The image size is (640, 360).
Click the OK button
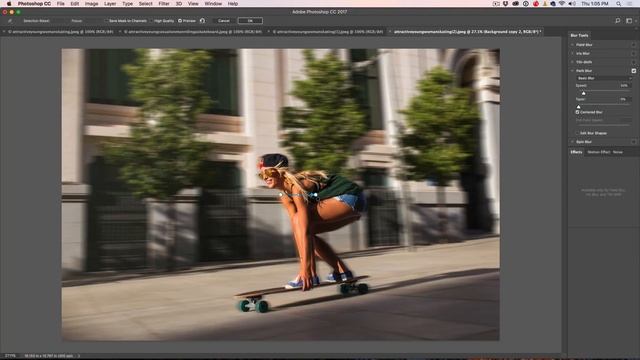pyautogui.click(x=250, y=20)
